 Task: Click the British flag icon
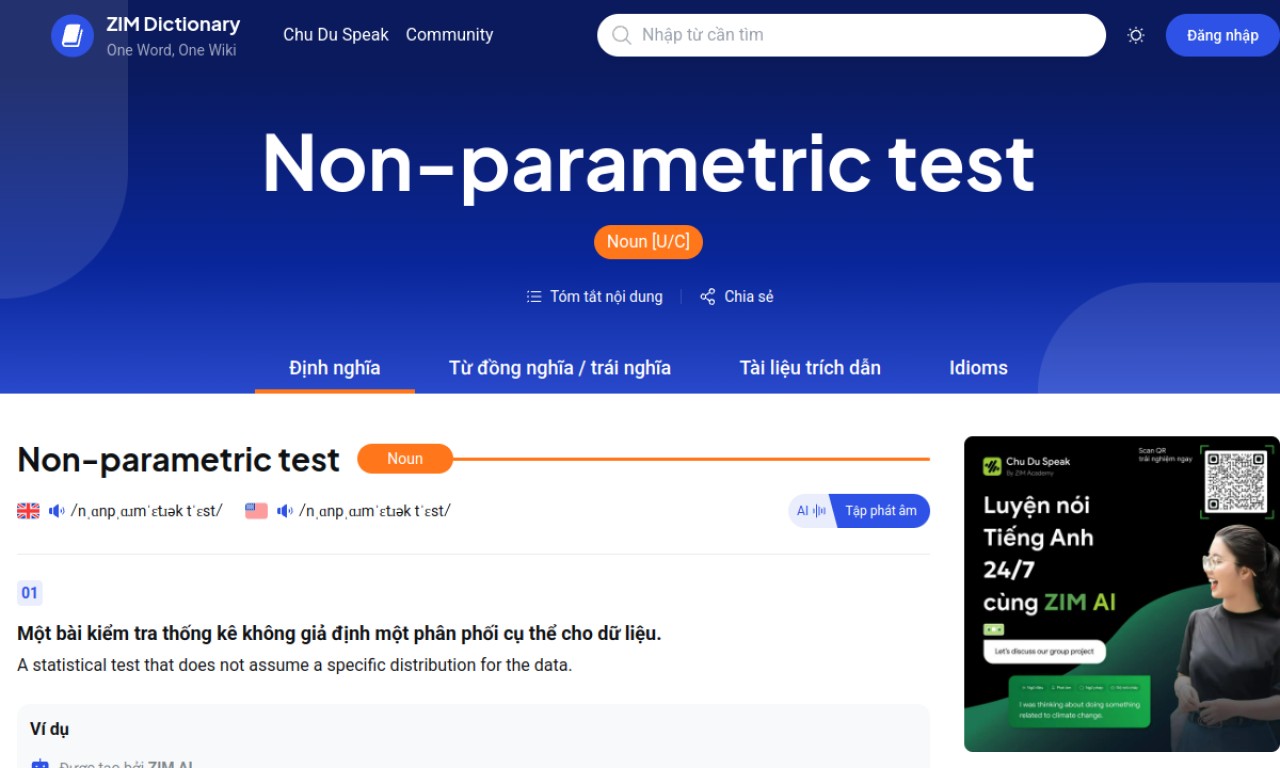tap(28, 511)
